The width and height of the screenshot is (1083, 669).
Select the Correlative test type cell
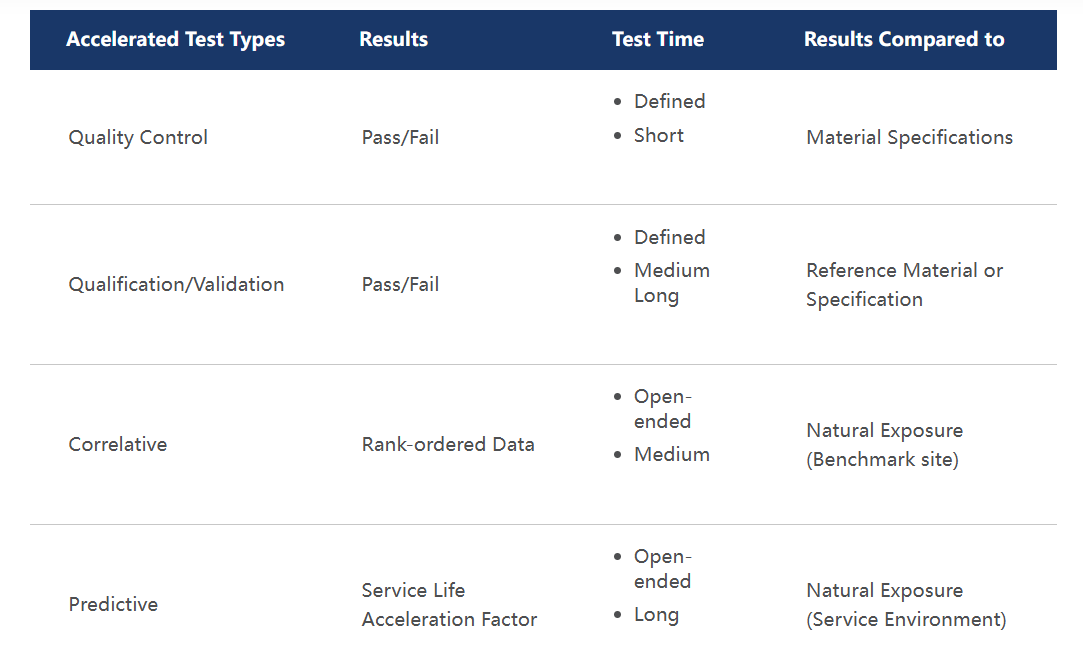[117, 444]
